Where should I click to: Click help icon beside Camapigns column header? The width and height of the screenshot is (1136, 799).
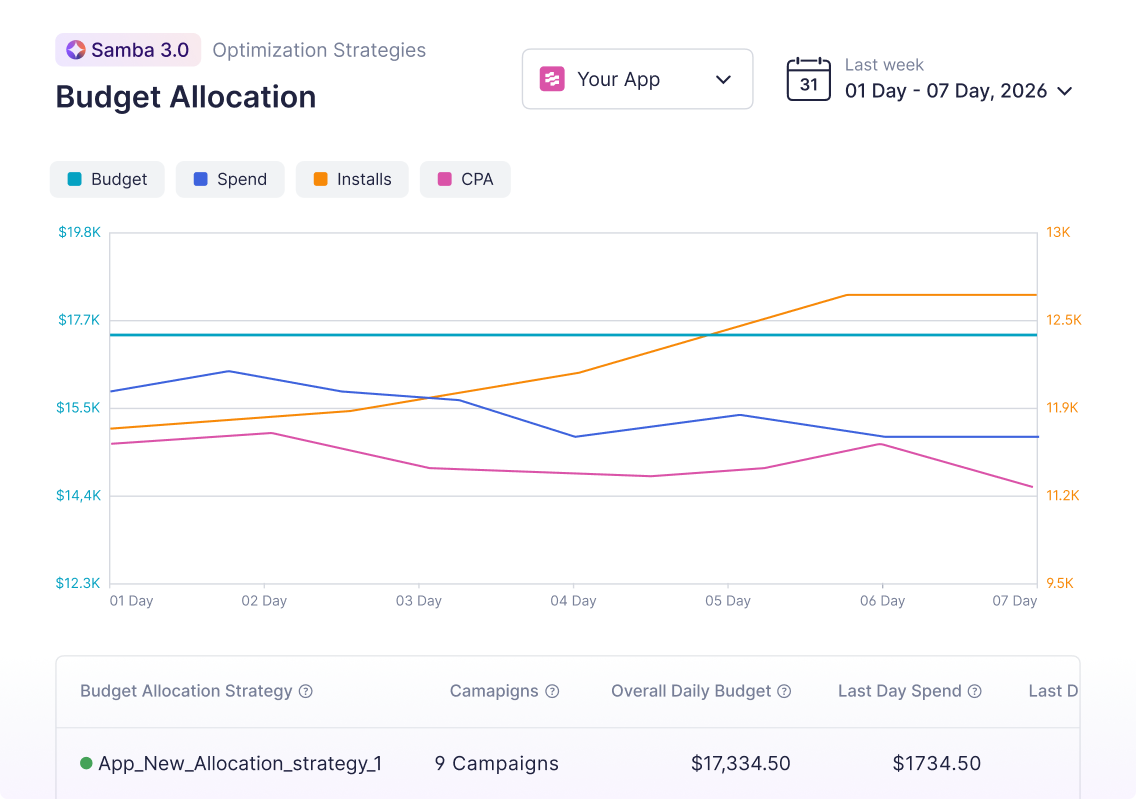pyautogui.click(x=552, y=691)
